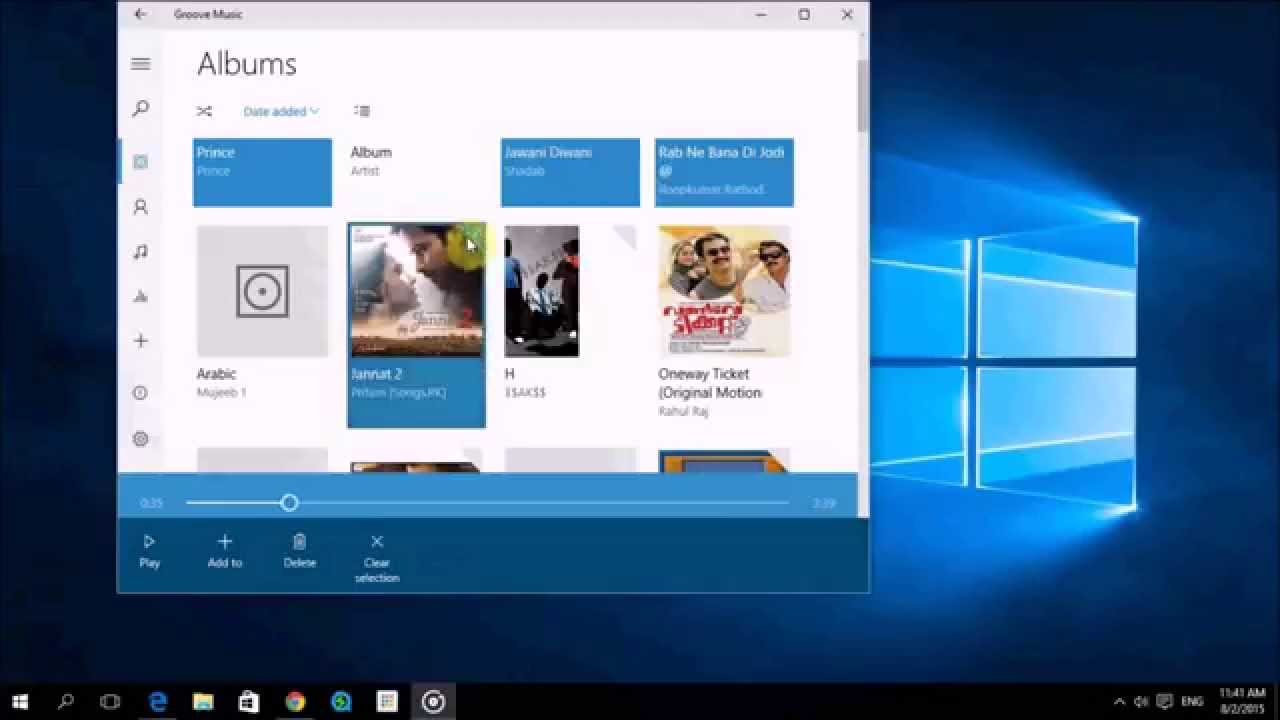Image resolution: width=1280 pixels, height=720 pixels.
Task: Click the Oneway Ticket (Original Motion title
Action: (x=710, y=383)
